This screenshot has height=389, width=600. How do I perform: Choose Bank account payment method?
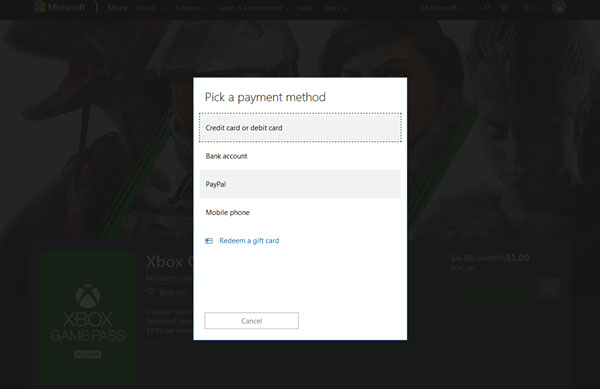(300, 156)
